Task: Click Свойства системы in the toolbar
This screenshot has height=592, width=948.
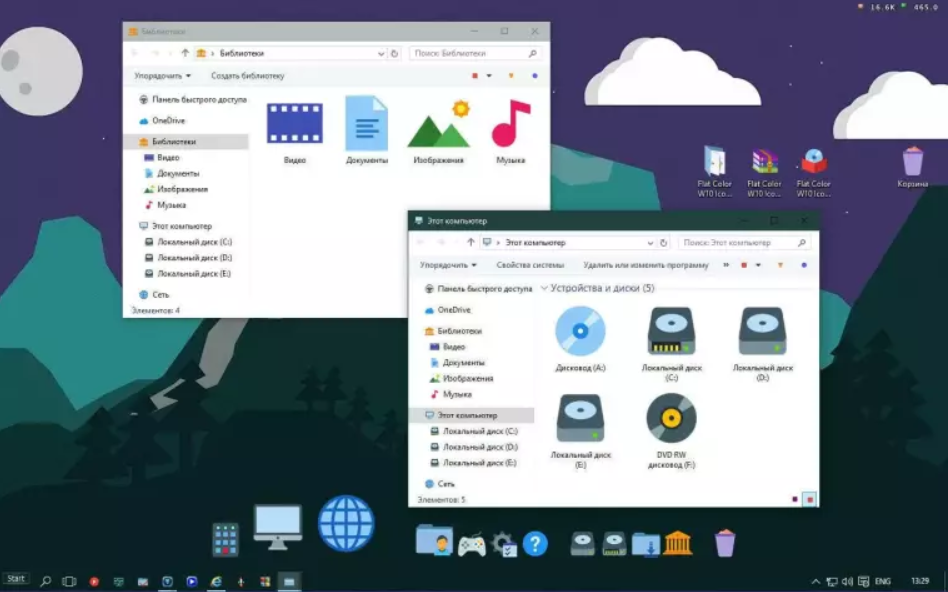Action: 530,265
